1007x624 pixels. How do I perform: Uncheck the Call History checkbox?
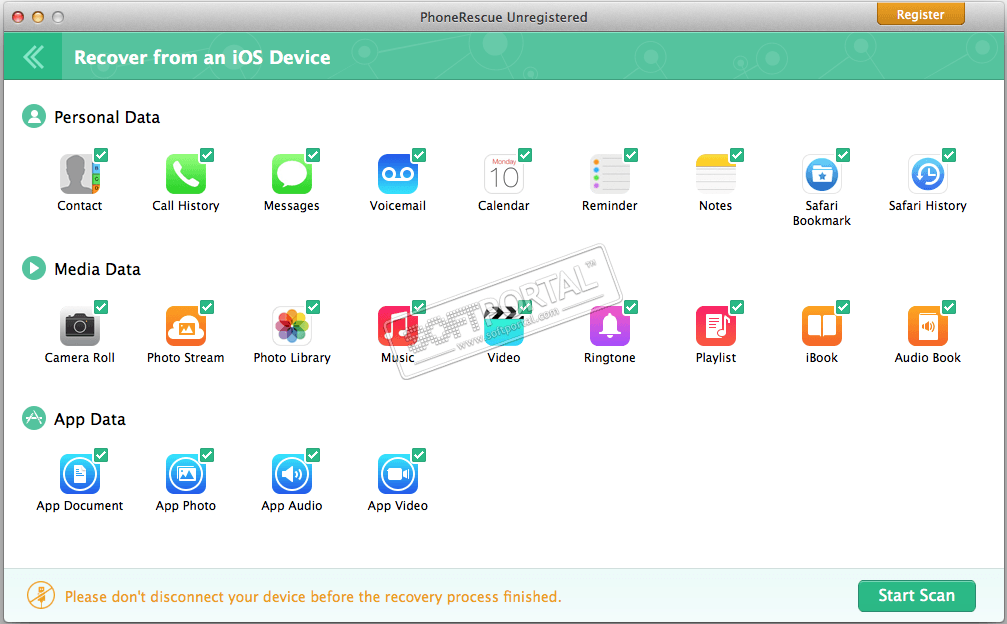(x=207, y=155)
